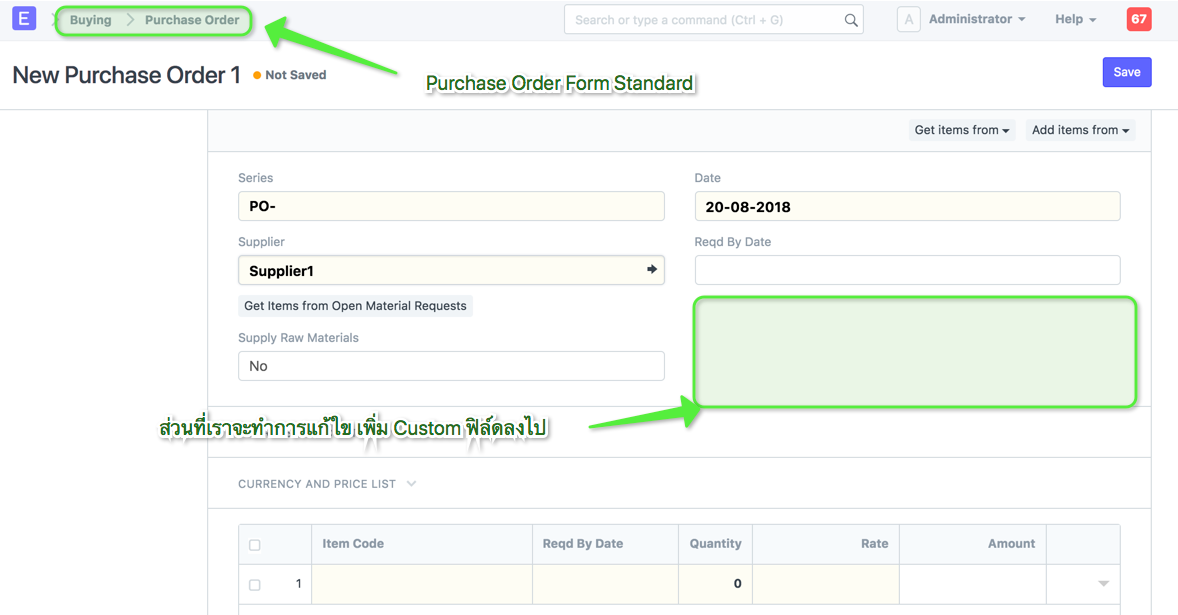Image resolution: width=1178 pixels, height=615 pixels.
Task: Click the Item Code cell in row 1
Action: point(421,583)
